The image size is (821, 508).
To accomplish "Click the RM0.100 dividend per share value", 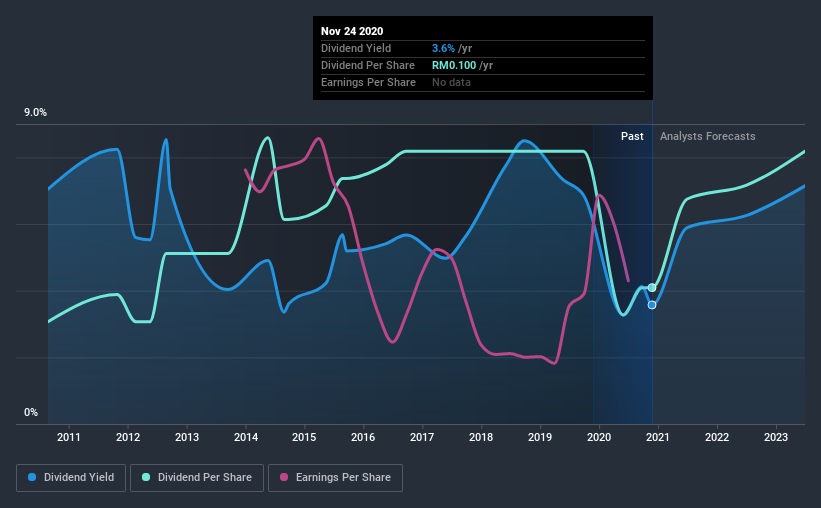I will click(x=454, y=65).
